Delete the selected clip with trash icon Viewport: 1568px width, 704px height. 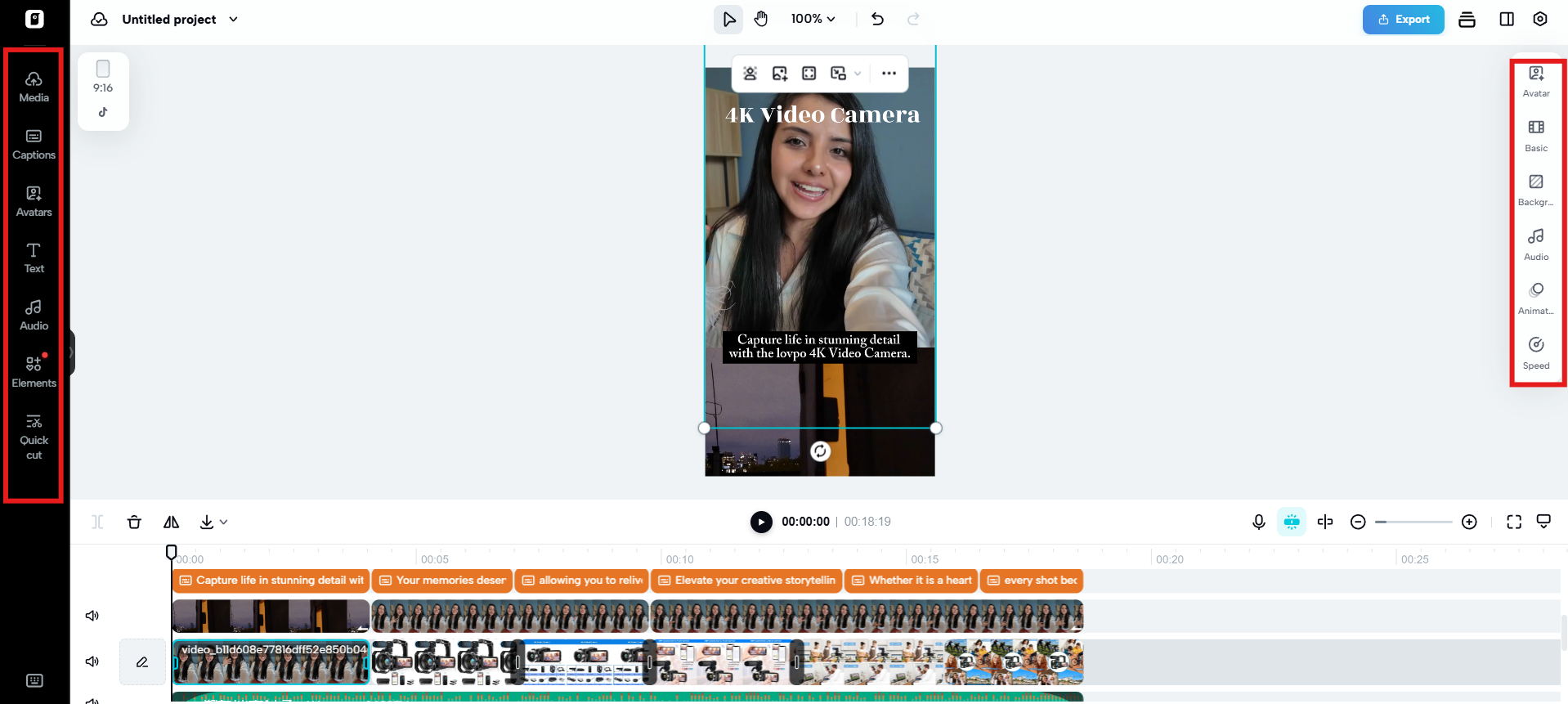point(135,522)
